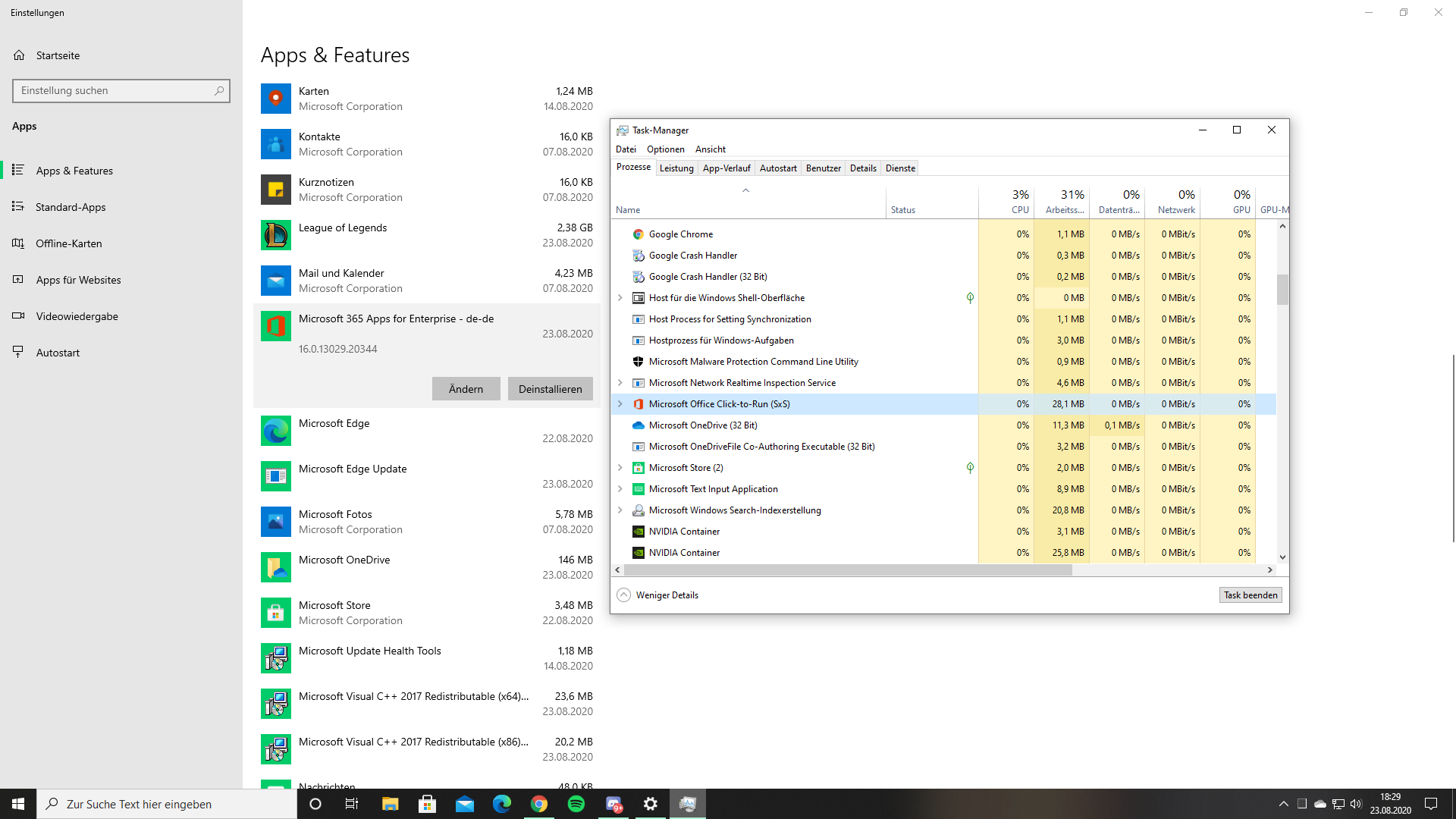Click the Kurznotizen app icon
The height and width of the screenshot is (819, 1456).
click(x=276, y=190)
